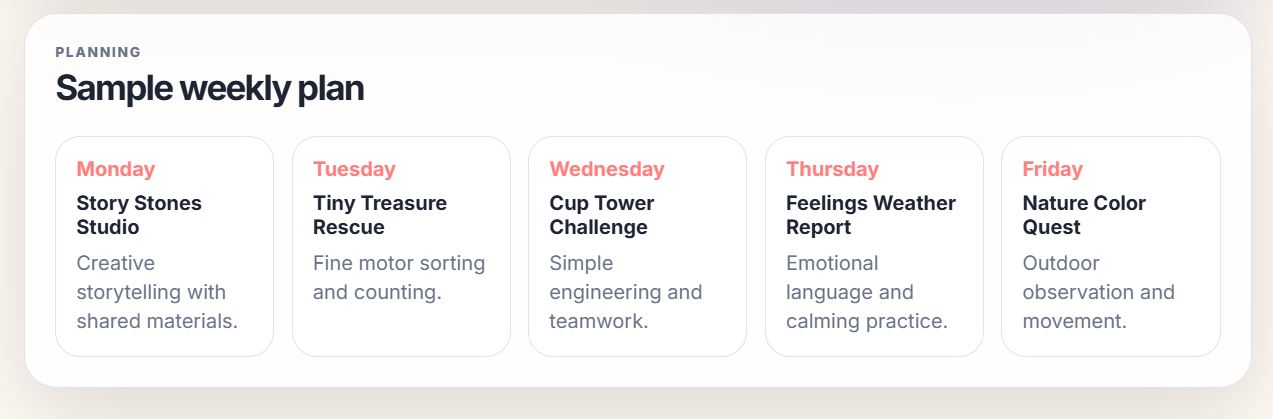Select the Friday plan card
1273x419 pixels.
[1111, 246]
